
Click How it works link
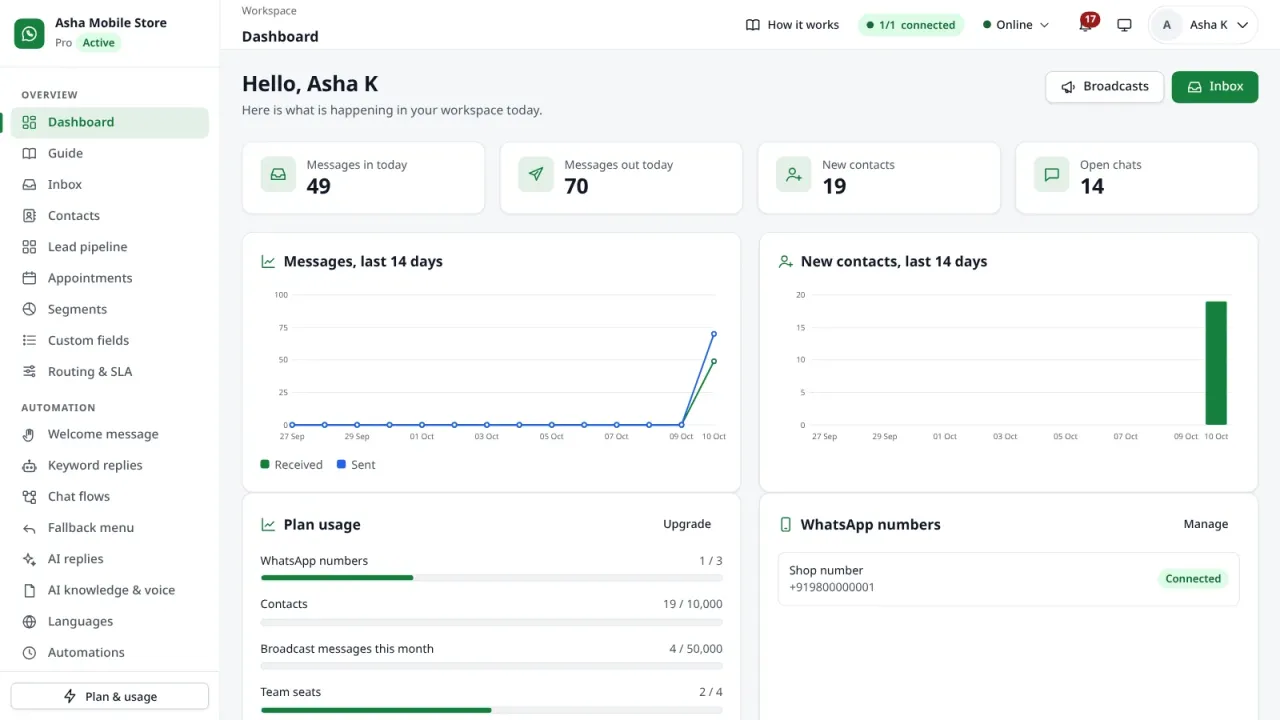[792, 25]
